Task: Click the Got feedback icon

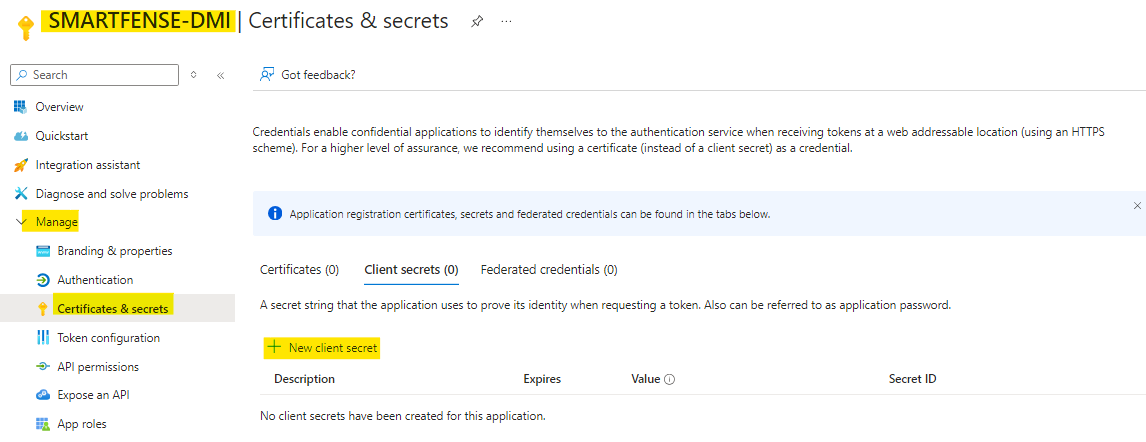Action: [x=267, y=75]
